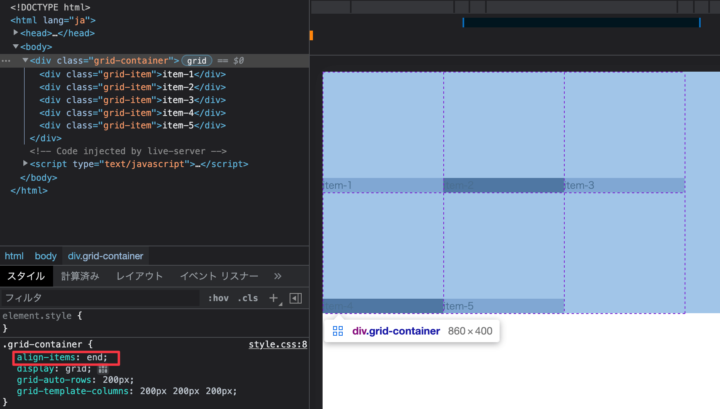Open the イベント リスナー tab
The width and height of the screenshot is (720, 409).
pyautogui.click(x=219, y=276)
